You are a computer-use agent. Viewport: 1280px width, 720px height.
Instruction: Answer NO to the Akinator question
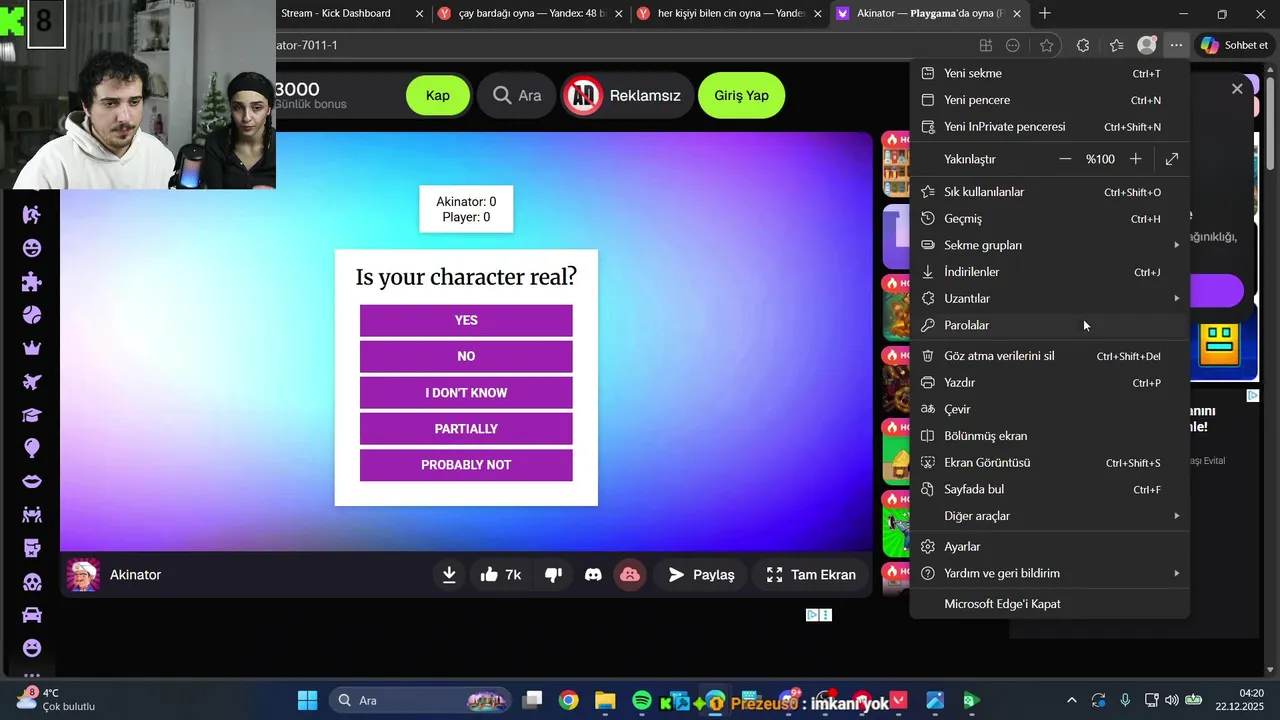466,356
